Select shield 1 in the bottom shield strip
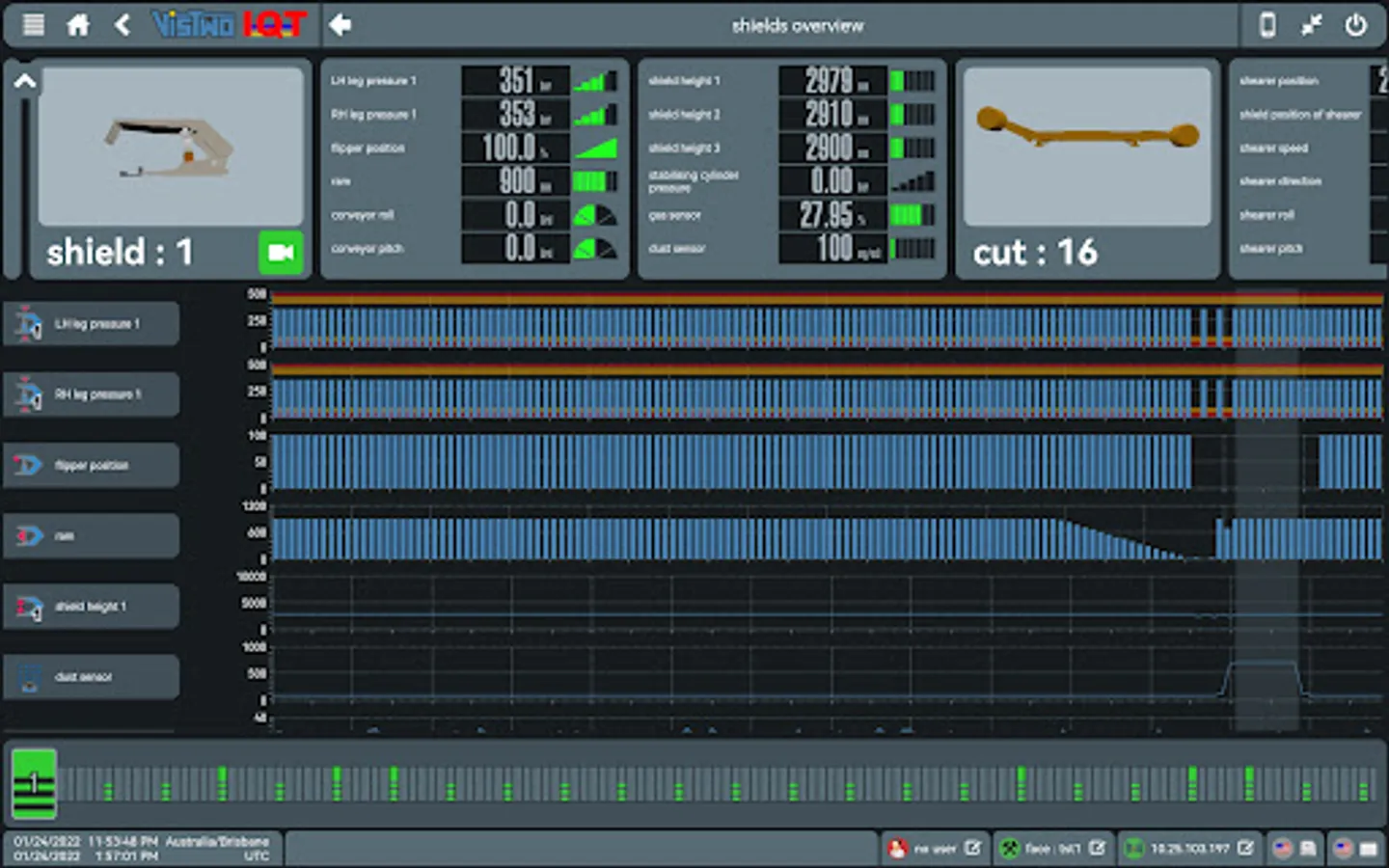 (x=34, y=783)
